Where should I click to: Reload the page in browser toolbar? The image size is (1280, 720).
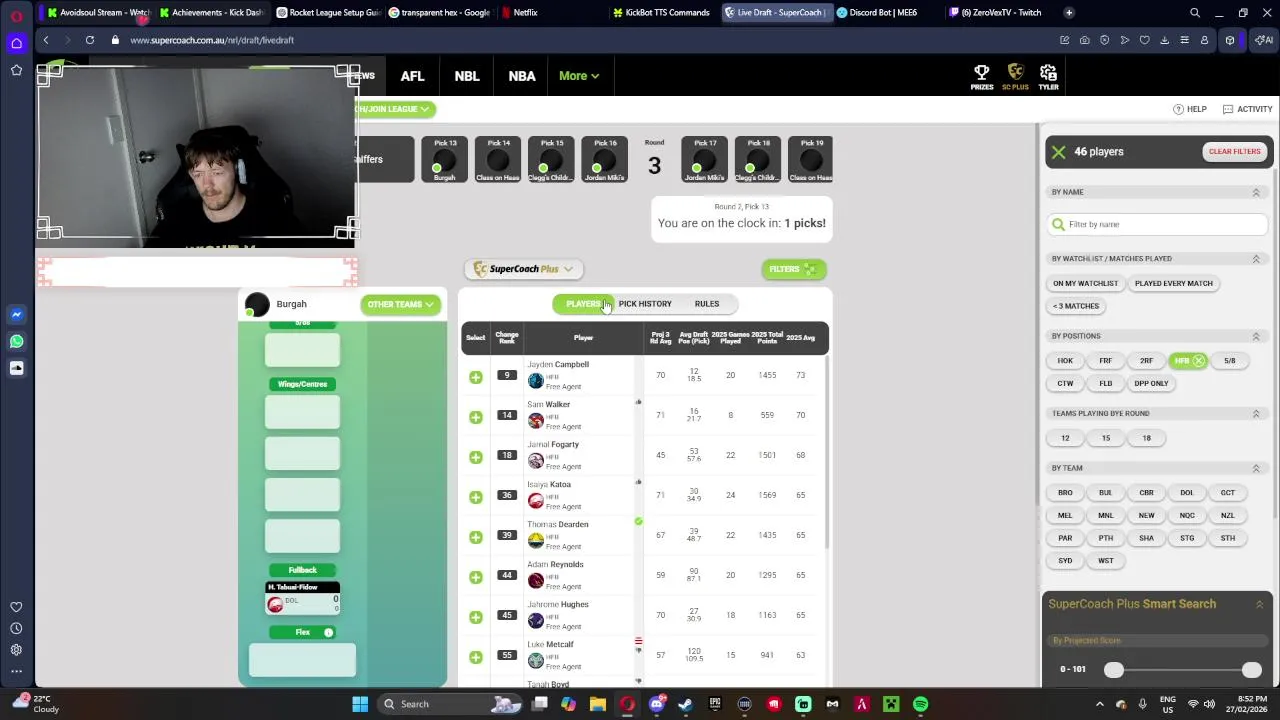point(90,40)
